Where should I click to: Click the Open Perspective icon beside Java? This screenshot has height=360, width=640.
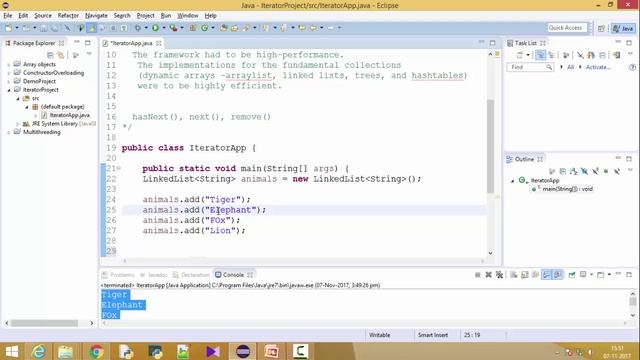pos(601,28)
